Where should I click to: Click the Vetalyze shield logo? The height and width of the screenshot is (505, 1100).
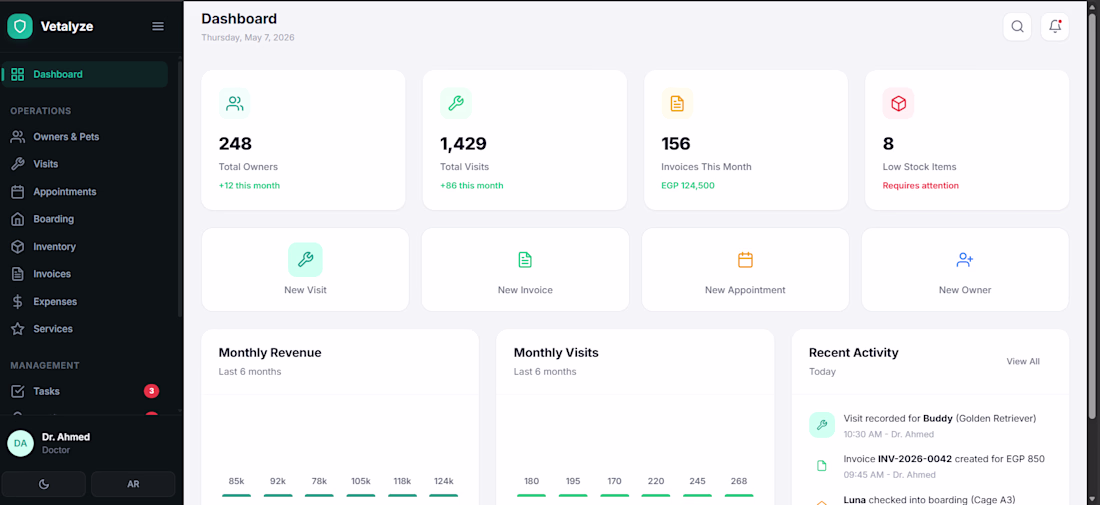coord(20,27)
